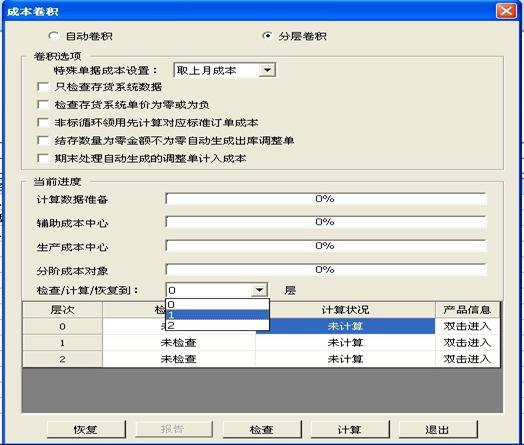Image resolution: width=524 pixels, height=445 pixels.
Task: Click the 检查 button
Action: pos(262,429)
